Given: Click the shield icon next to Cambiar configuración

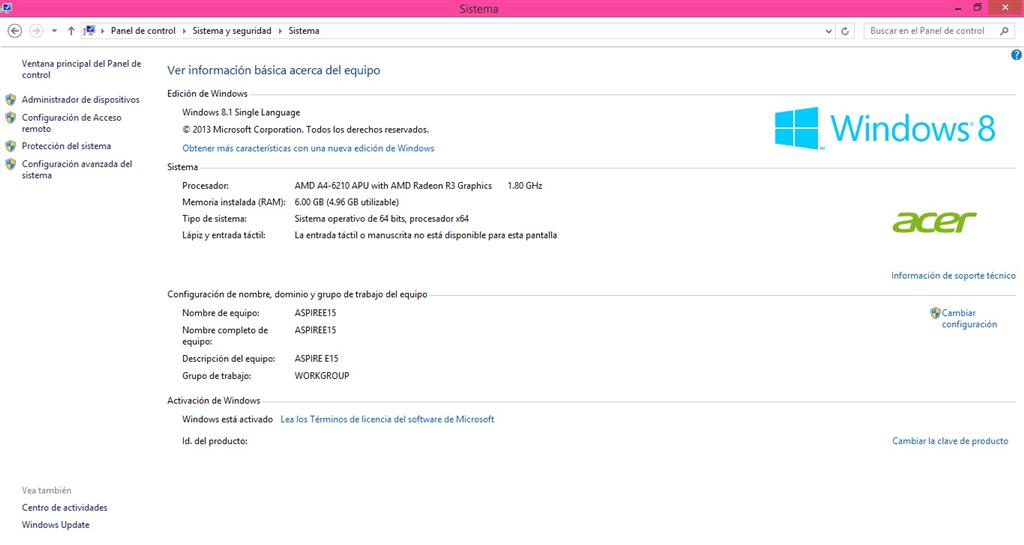Looking at the screenshot, I should click(935, 313).
